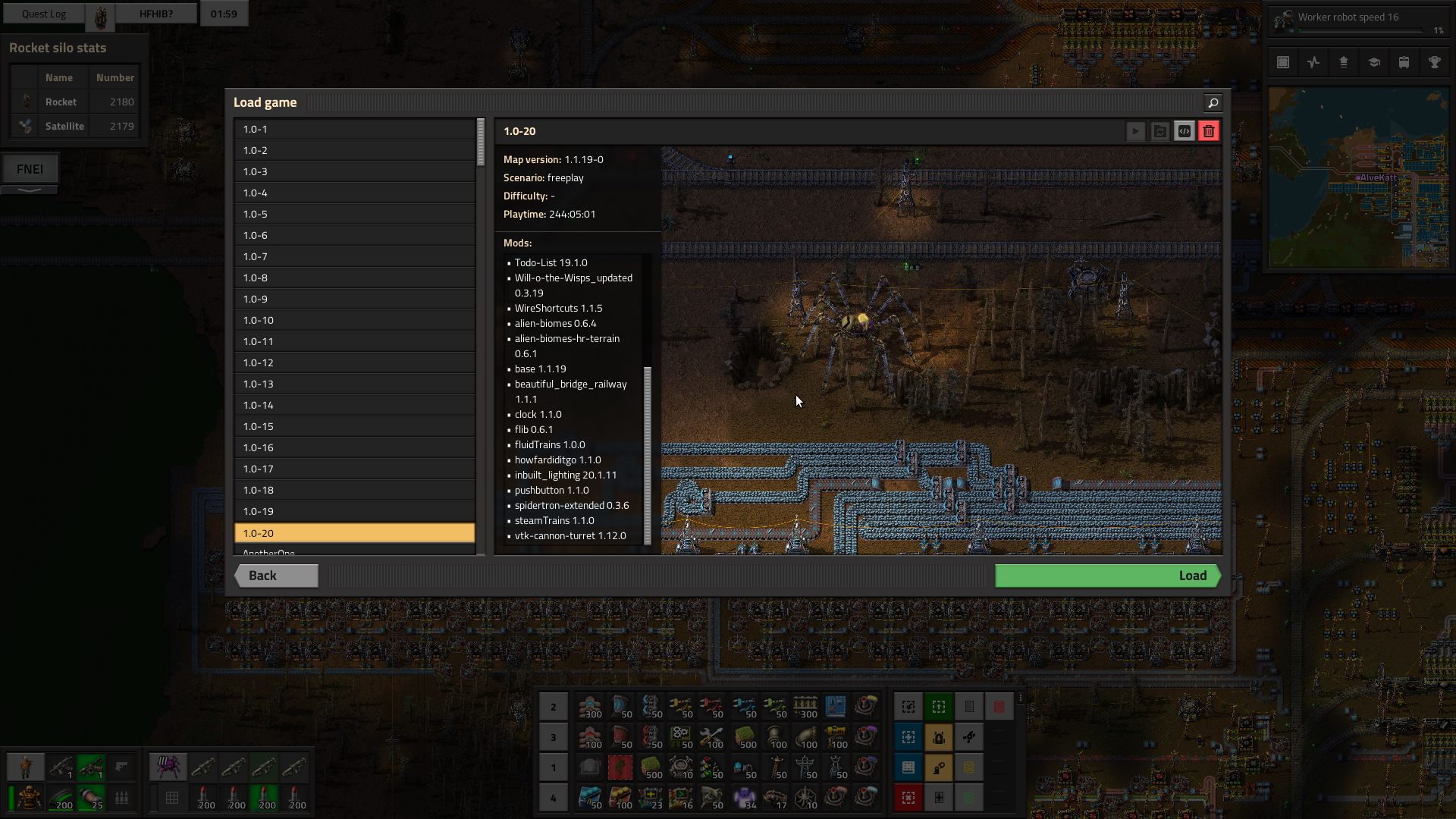Open the trains overview icon
Viewport: 1456px width, 819px height.
pos(1404,63)
